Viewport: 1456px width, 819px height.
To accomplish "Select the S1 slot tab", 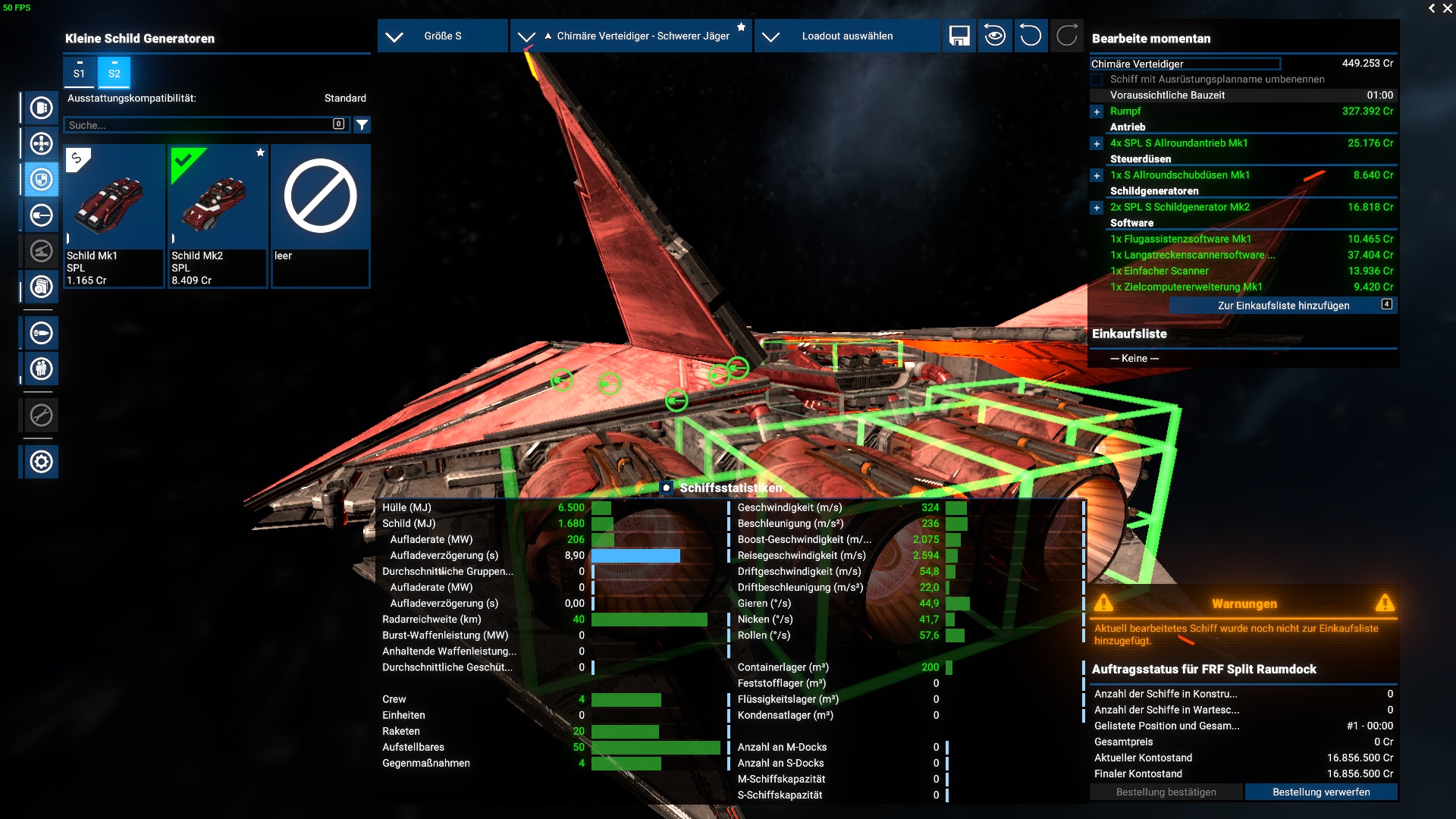I will [79, 73].
